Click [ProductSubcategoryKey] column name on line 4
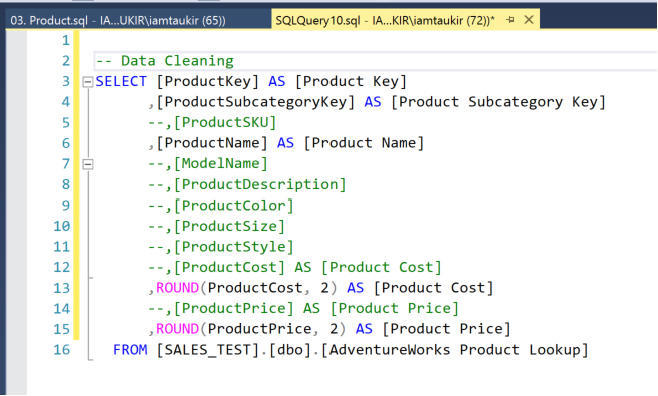 (x=256, y=102)
